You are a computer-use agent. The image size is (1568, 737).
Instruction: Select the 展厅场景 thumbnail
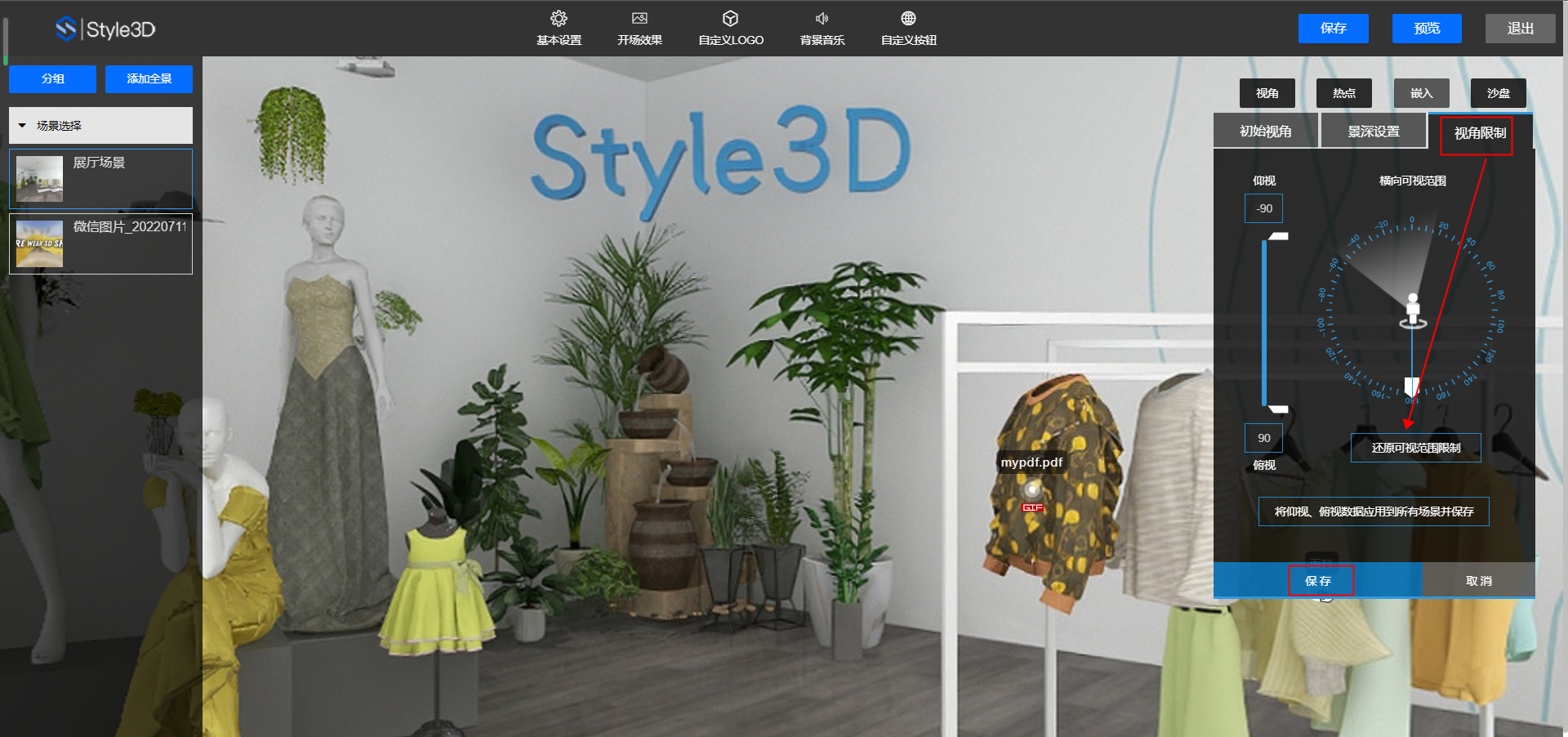point(39,179)
